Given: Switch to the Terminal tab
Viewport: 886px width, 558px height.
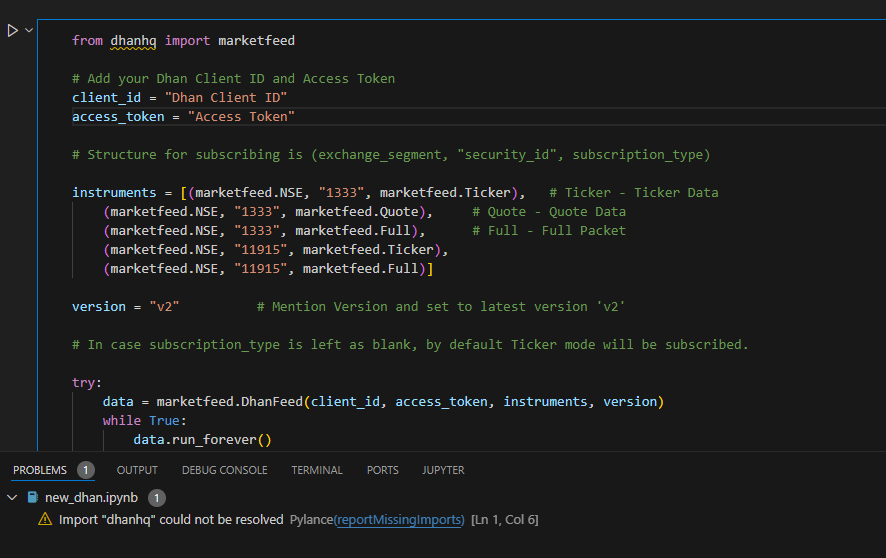Looking at the screenshot, I should click(316, 470).
